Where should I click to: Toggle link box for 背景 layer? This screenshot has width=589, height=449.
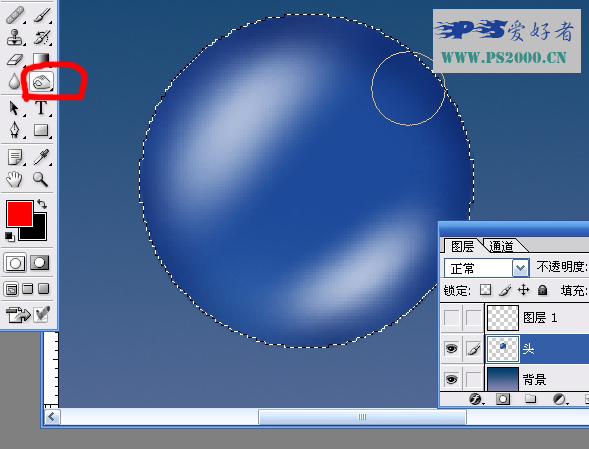pyautogui.click(x=473, y=379)
